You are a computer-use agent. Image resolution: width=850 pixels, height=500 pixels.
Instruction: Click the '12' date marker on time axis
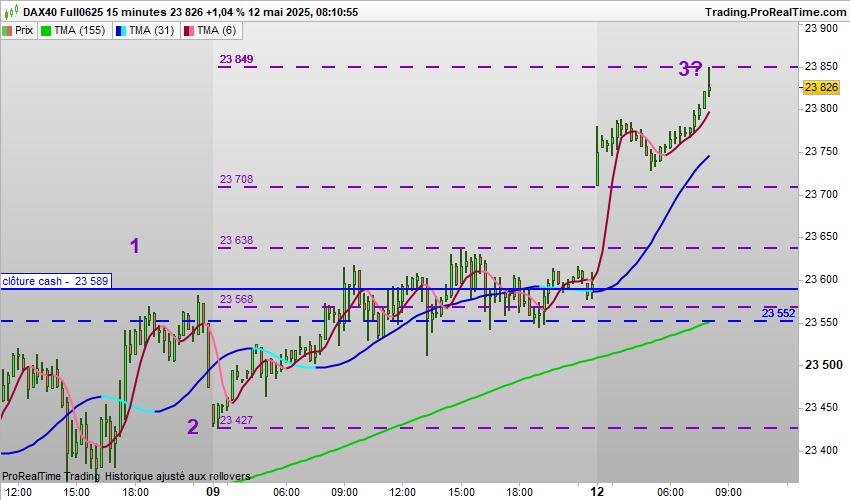(x=597, y=491)
